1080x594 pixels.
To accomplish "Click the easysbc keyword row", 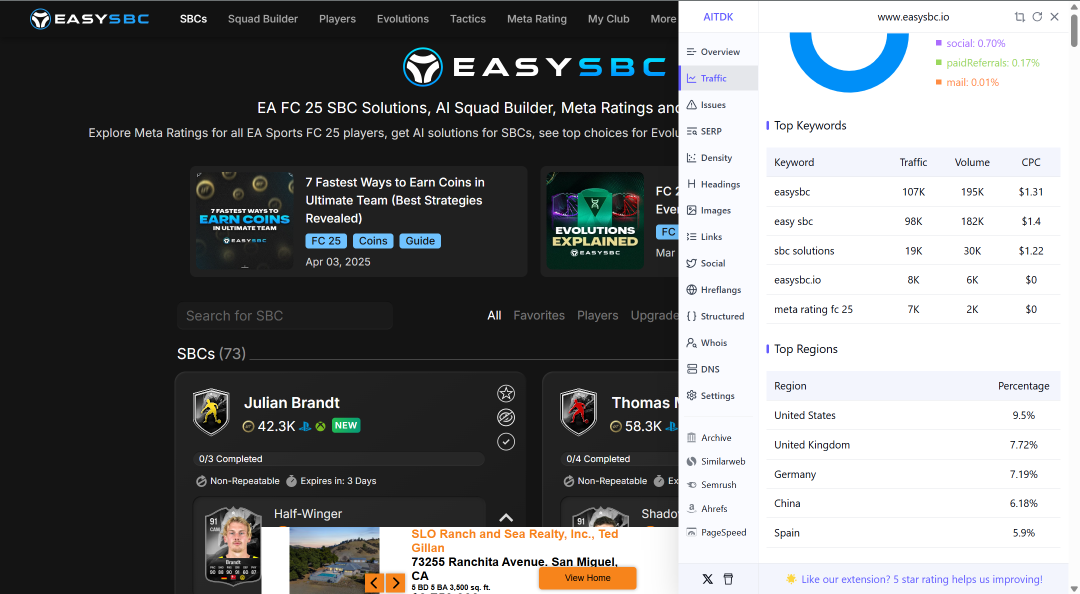I will point(913,192).
